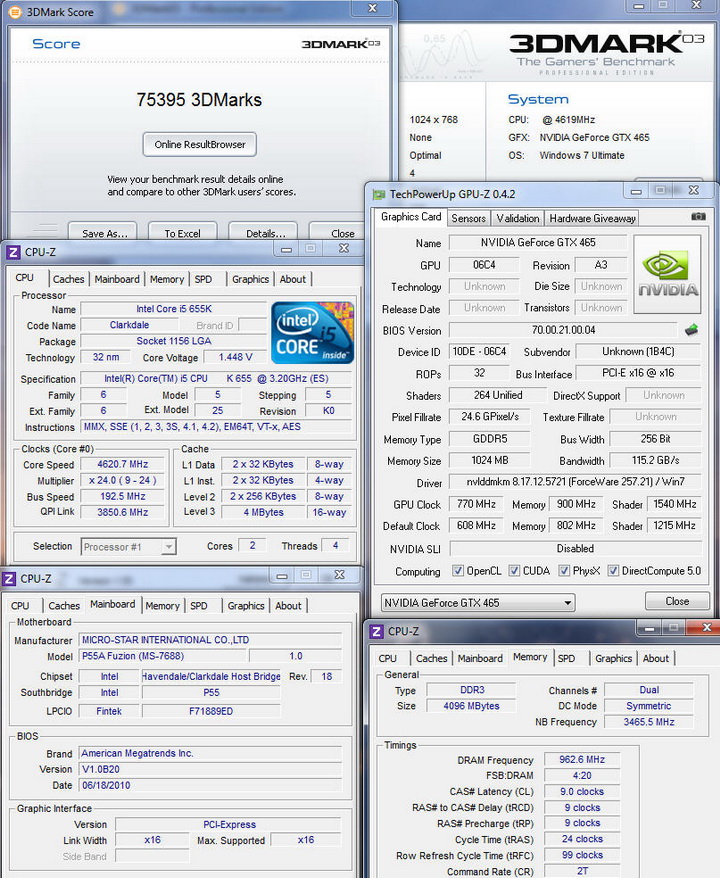720x878 pixels.
Task: Click the CPU-Z icon in the Memory window
Action: point(377,631)
